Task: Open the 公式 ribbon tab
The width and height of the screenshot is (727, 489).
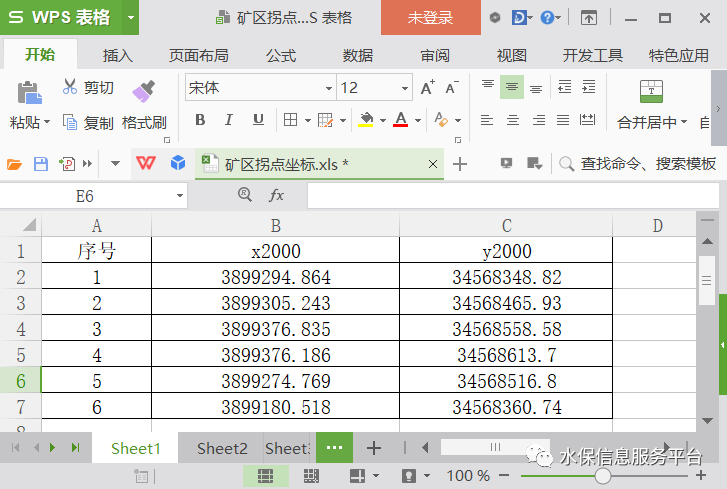Action: [281, 56]
